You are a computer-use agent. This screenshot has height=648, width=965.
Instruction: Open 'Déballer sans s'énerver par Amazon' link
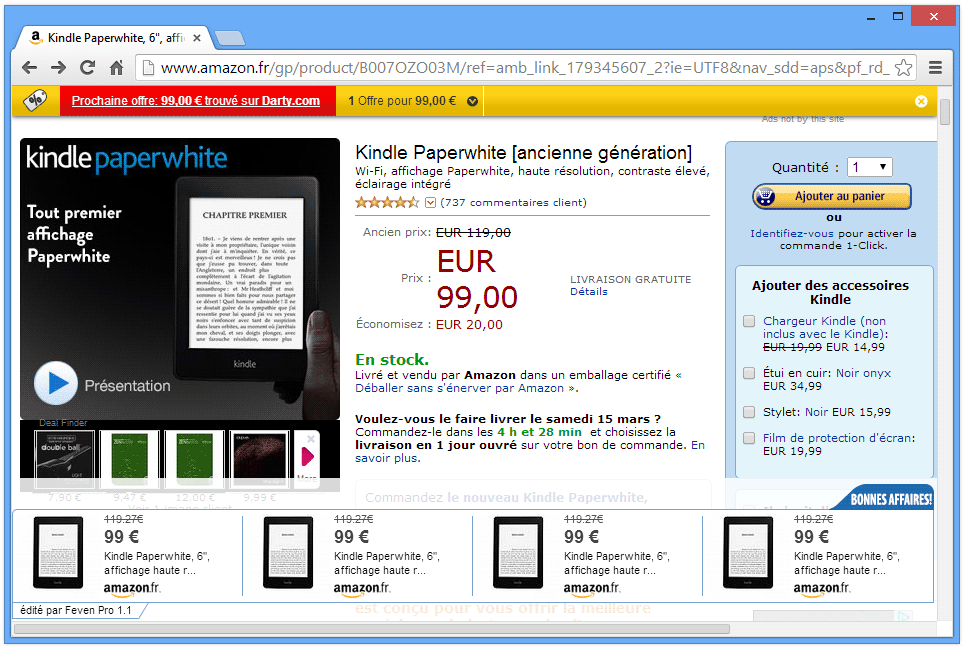(x=460, y=388)
